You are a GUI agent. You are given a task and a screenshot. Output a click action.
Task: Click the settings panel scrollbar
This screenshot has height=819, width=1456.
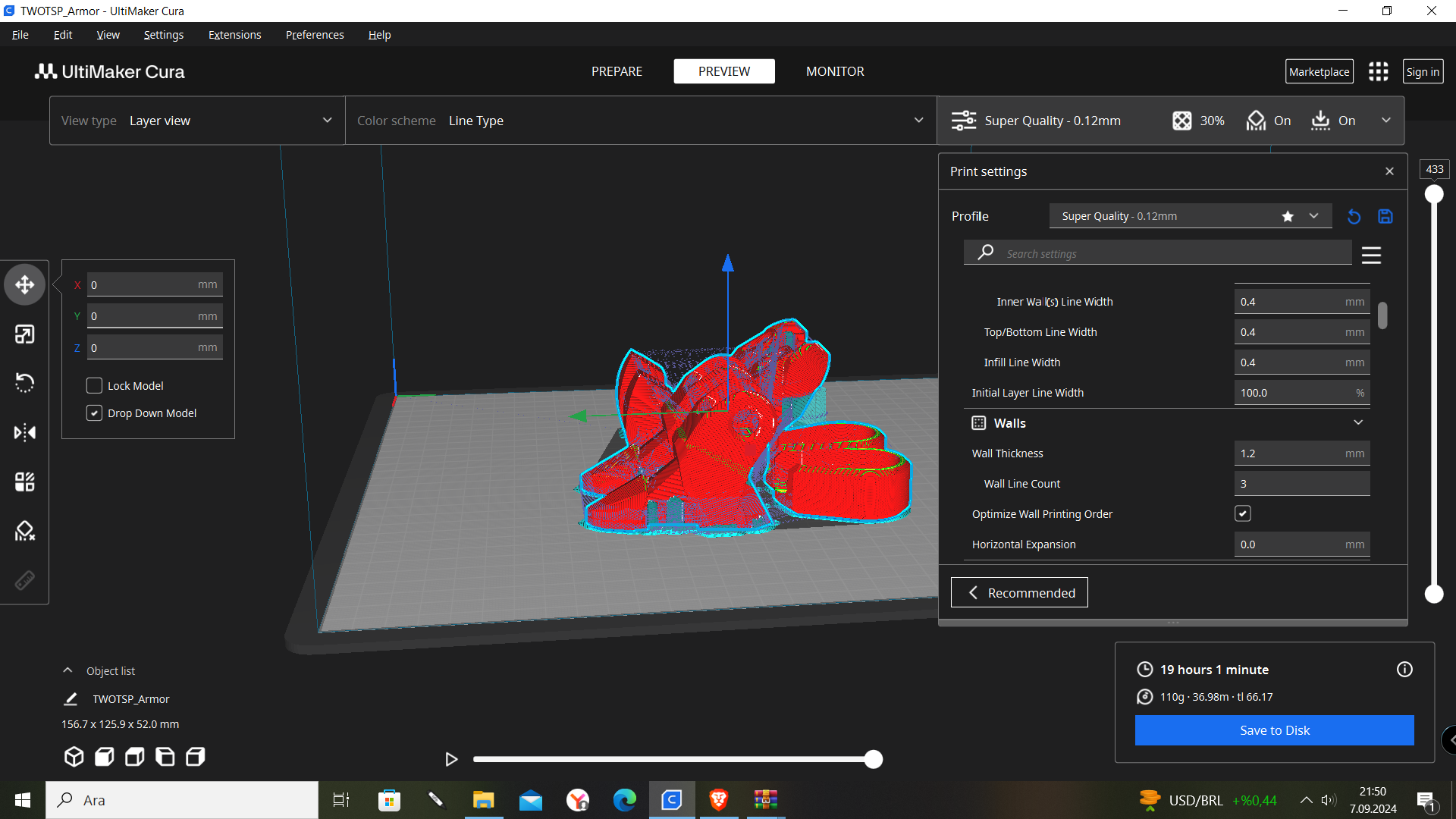[1382, 315]
